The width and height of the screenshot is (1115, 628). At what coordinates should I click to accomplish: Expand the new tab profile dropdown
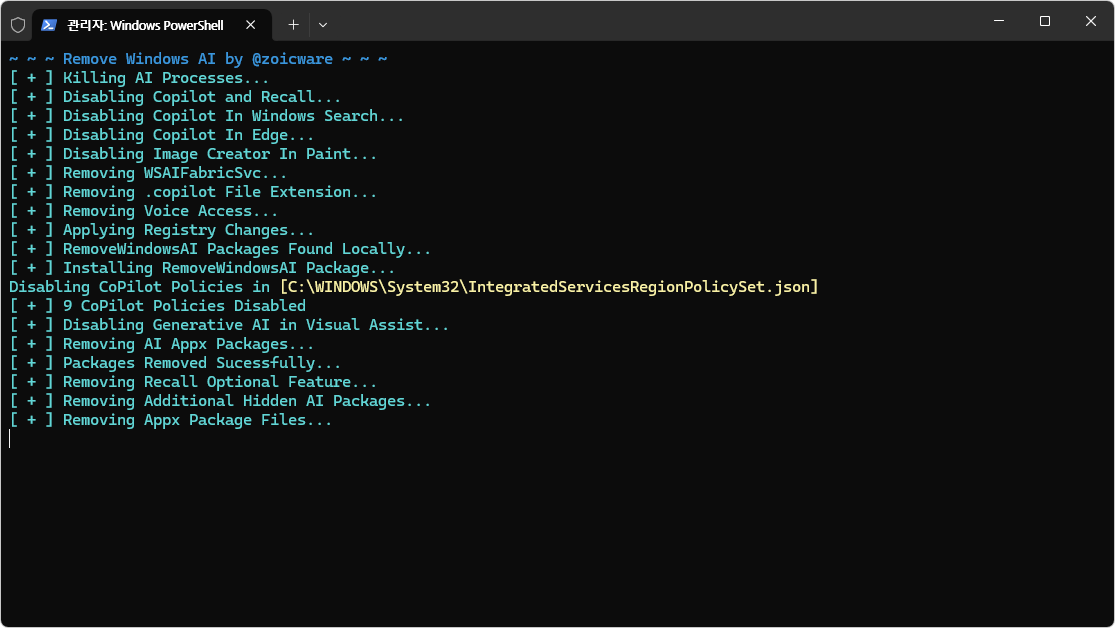(x=323, y=25)
